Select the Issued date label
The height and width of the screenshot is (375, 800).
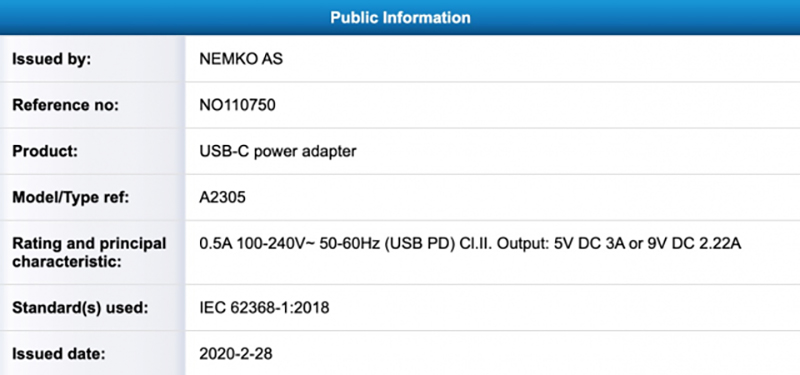[x=59, y=354]
